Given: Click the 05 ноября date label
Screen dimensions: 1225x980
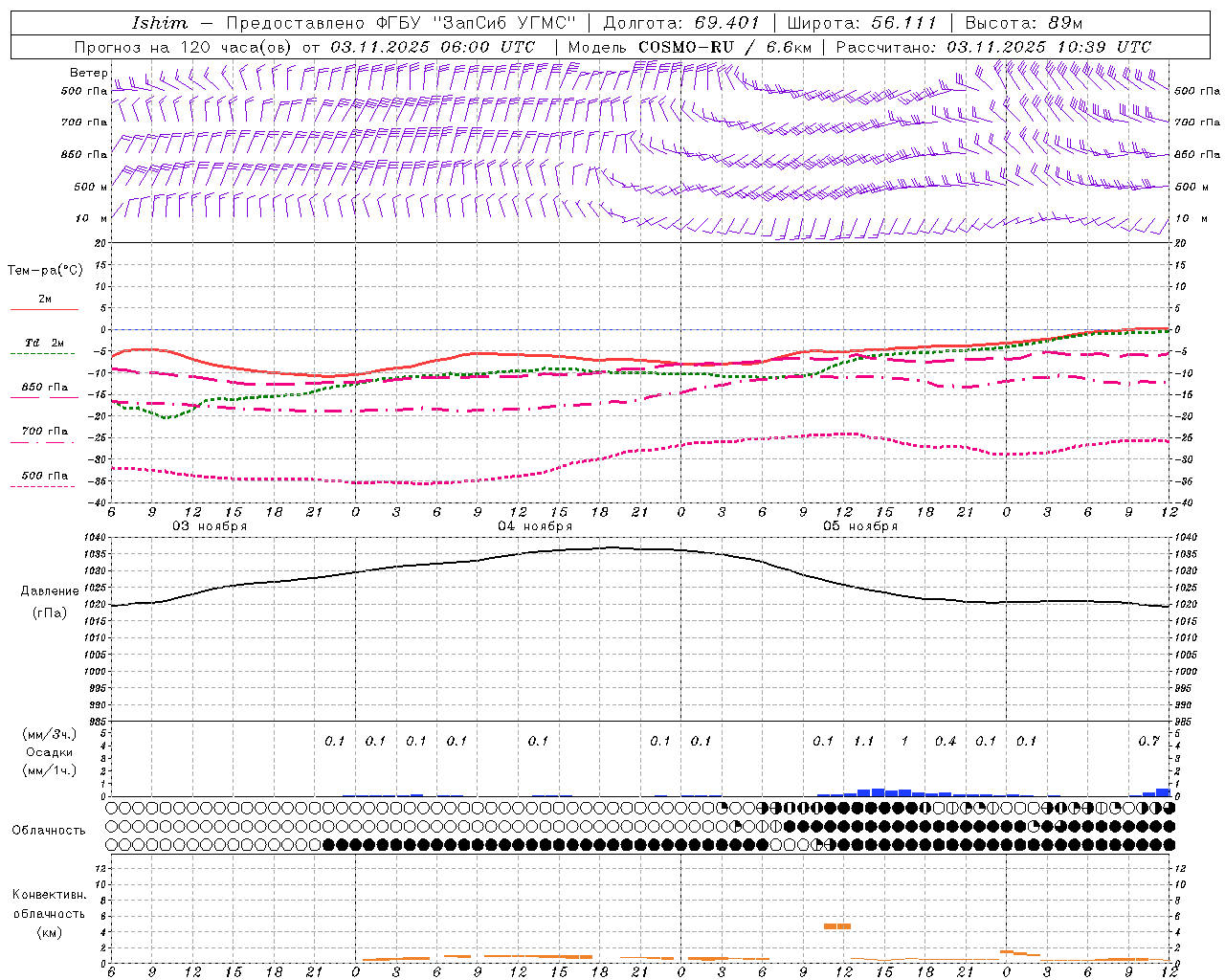Looking at the screenshot, I should pyautogui.click(x=860, y=526).
